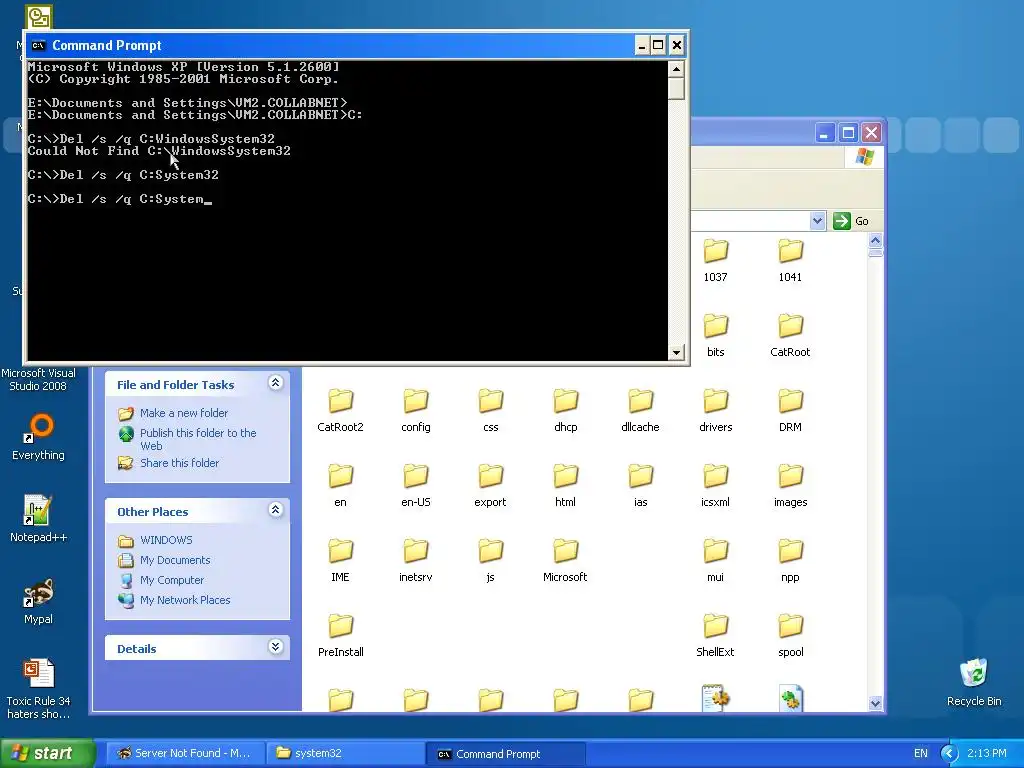Open the Recycle Bin

tap(974, 682)
